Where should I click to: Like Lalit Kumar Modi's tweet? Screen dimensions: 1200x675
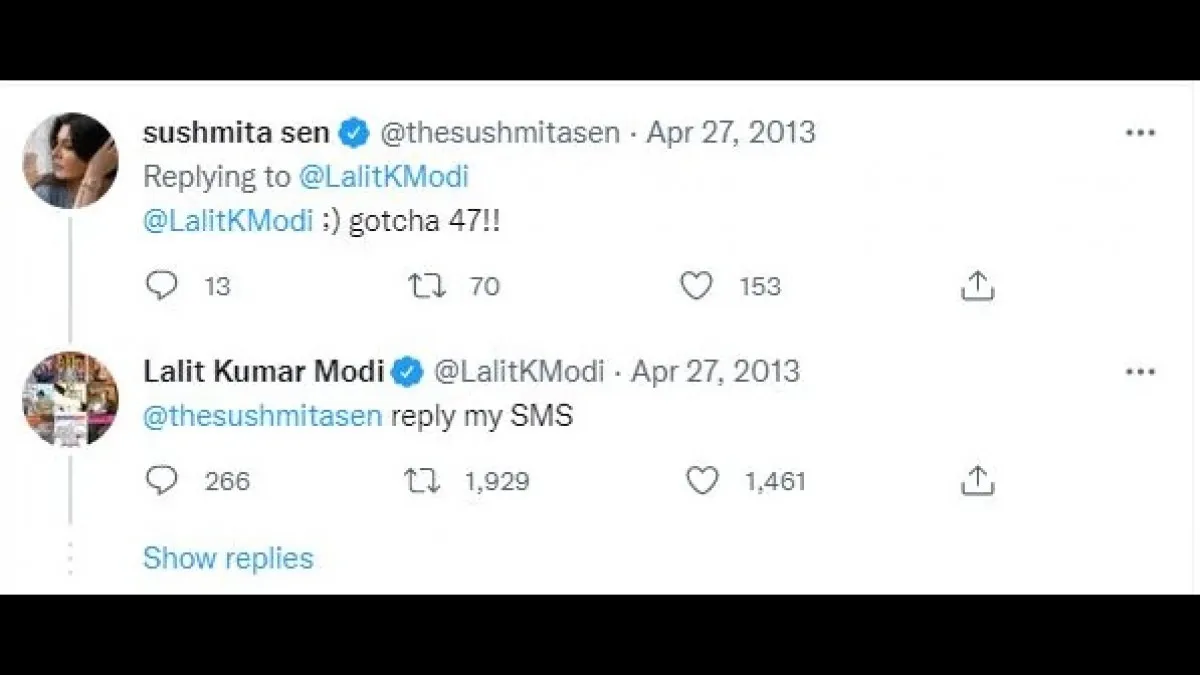click(x=703, y=480)
